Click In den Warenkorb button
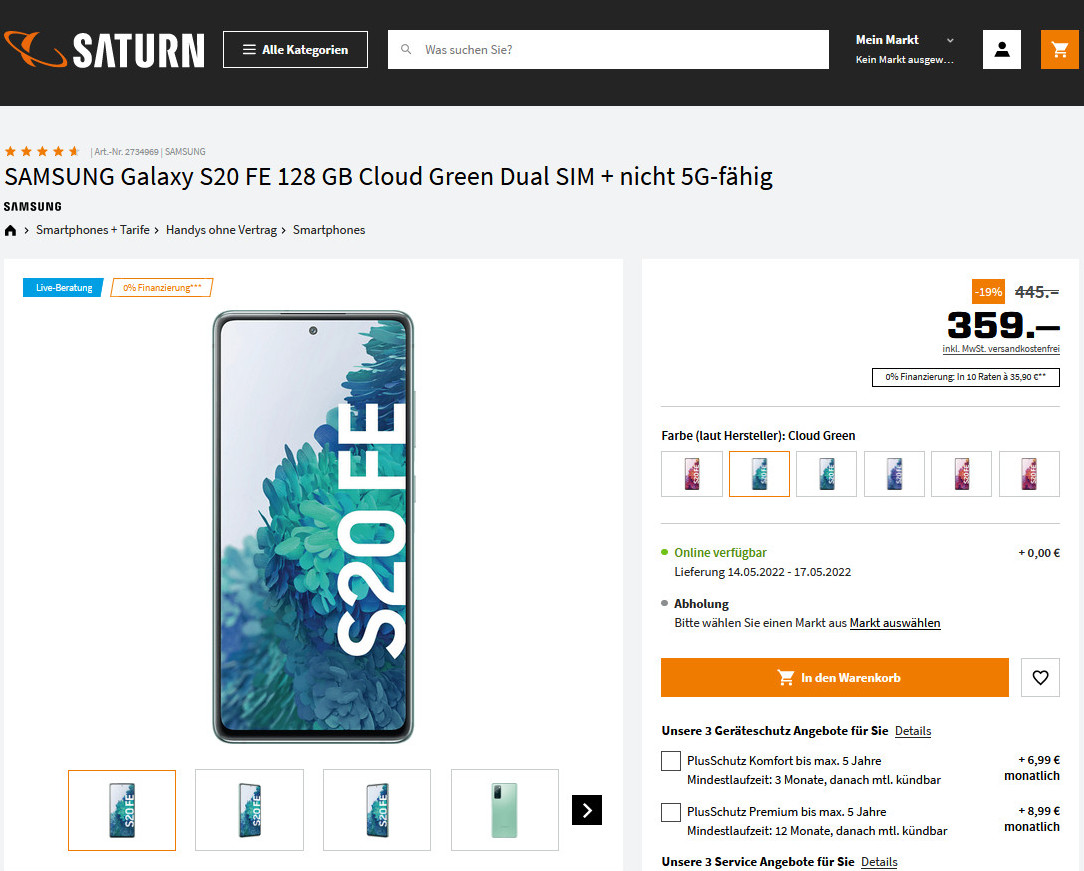Screen dimensions: 1084x871 pyautogui.click(x=835, y=677)
